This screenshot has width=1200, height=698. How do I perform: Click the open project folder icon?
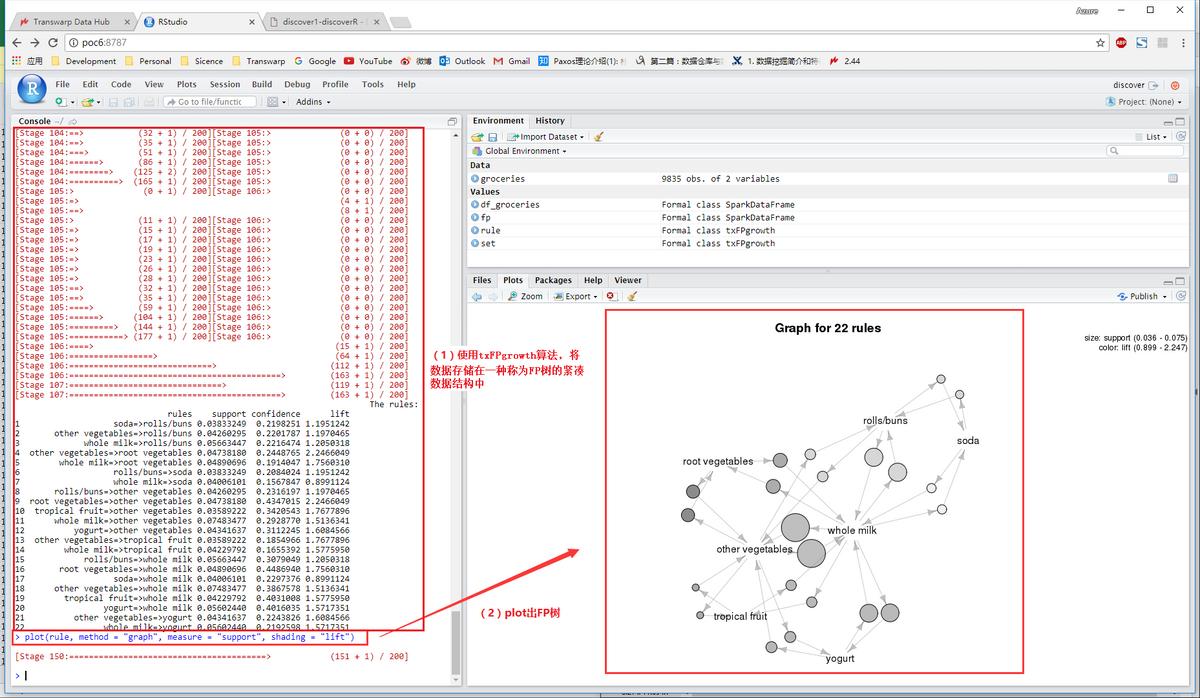tap(87, 102)
